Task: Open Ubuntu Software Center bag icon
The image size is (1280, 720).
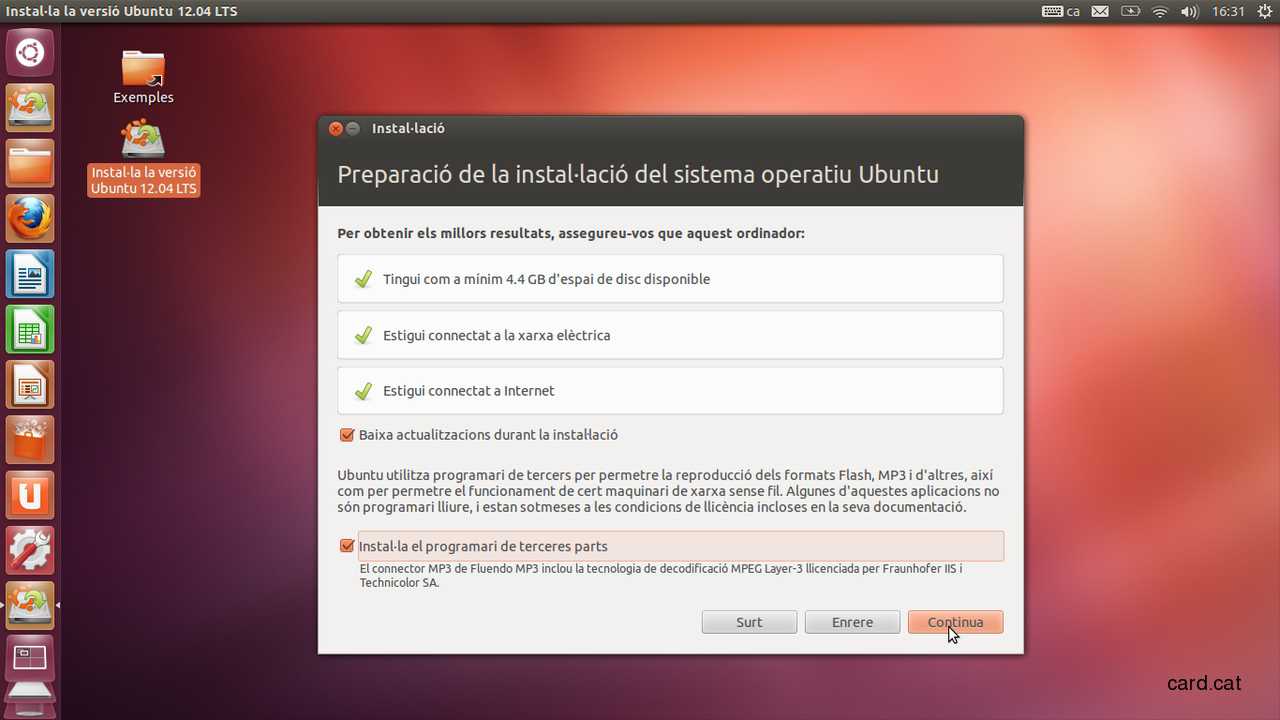Action: [30, 440]
